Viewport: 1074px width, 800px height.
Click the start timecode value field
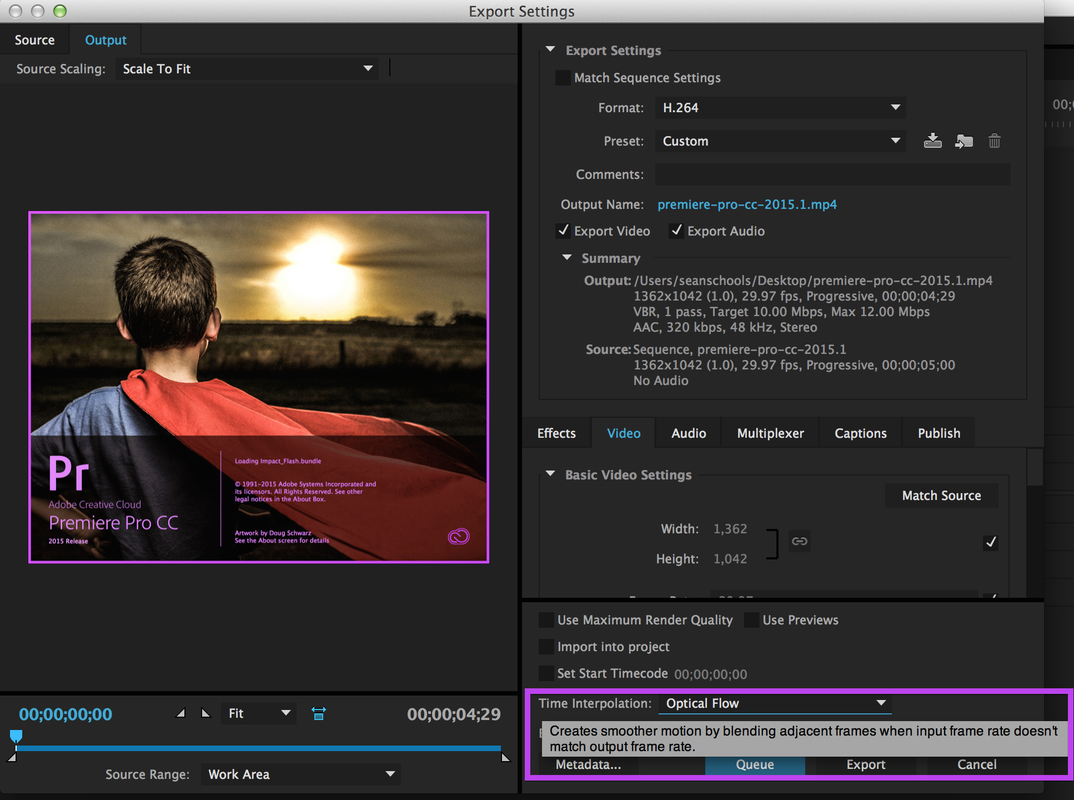click(x=710, y=674)
